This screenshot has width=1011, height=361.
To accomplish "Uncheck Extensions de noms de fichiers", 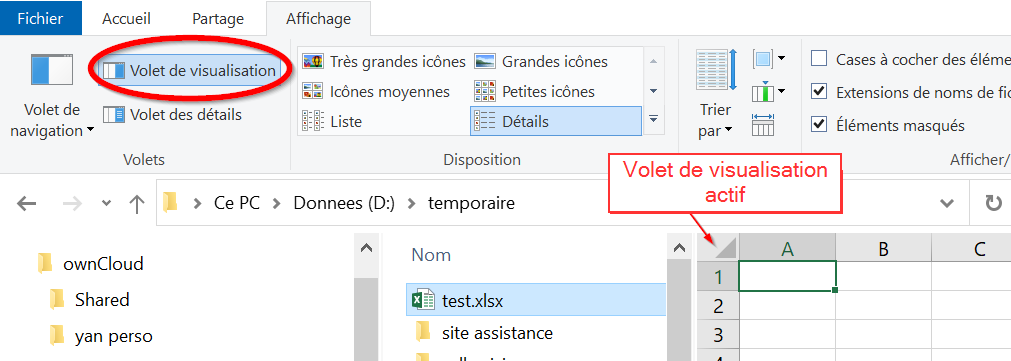I will tap(819, 92).
